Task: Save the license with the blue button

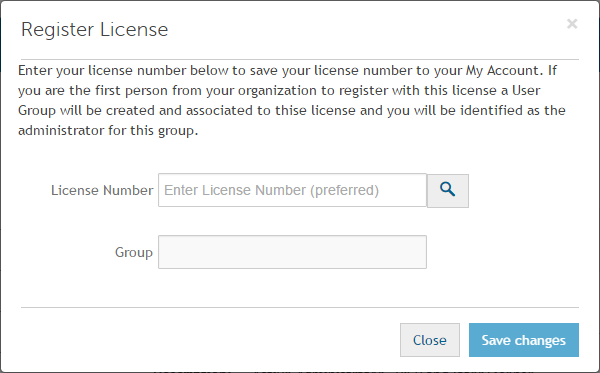Action: [524, 340]
